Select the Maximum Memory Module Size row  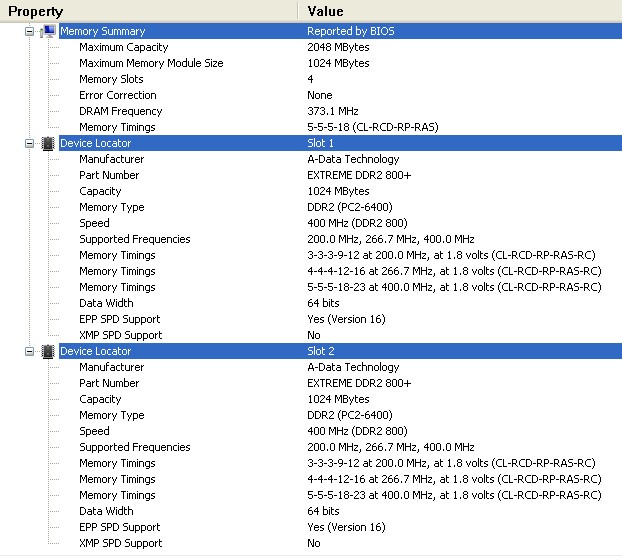(x=151, y=63)
